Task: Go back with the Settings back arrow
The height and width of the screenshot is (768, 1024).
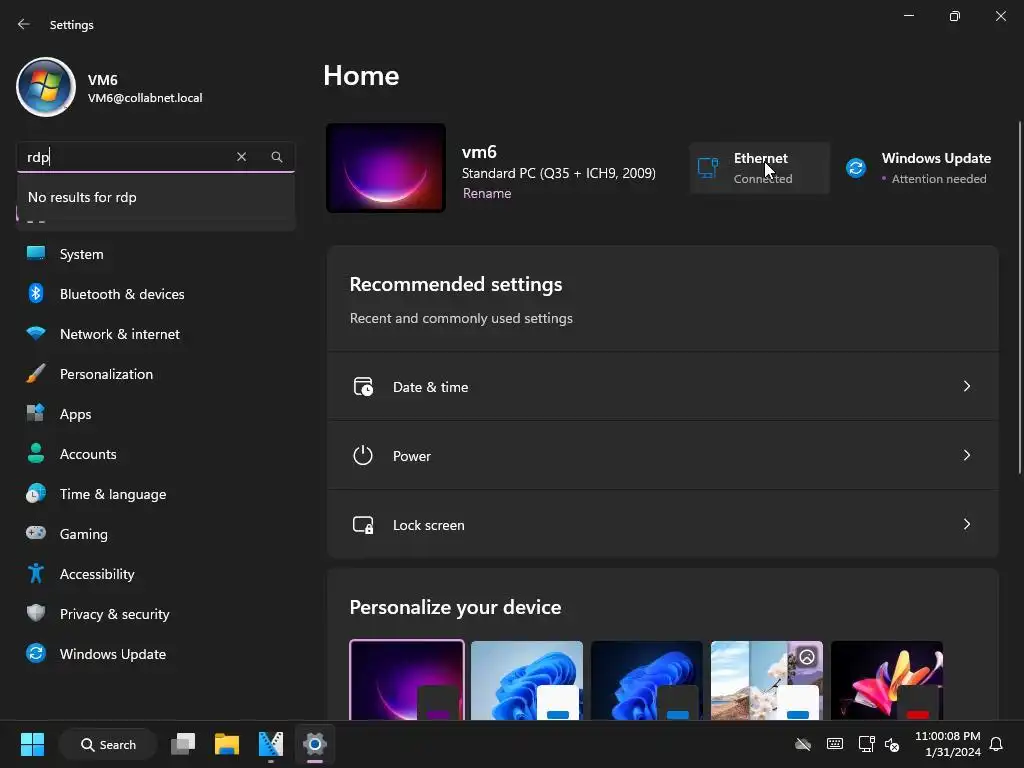Action: point(24,24)
